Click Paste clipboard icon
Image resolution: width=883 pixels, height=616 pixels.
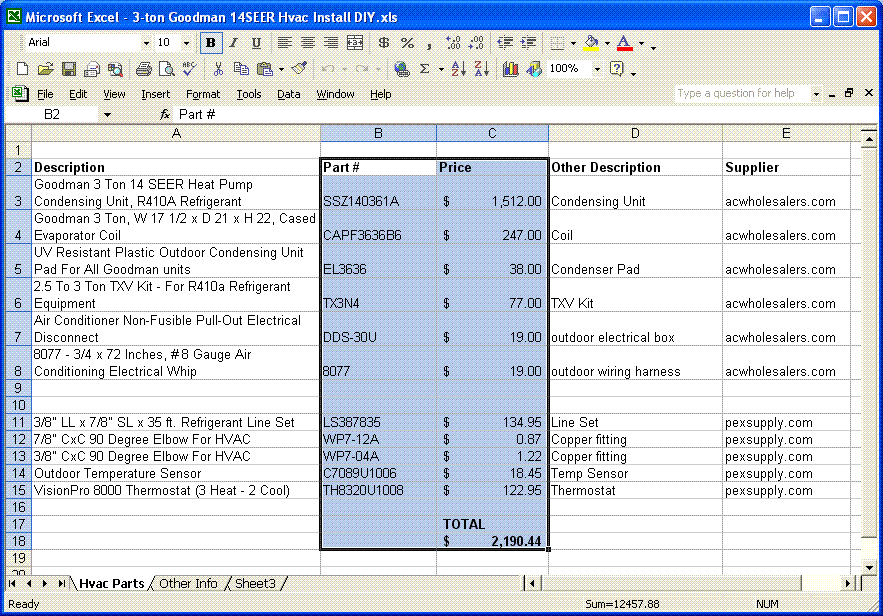pyautogui.click(x=264, y=69)
